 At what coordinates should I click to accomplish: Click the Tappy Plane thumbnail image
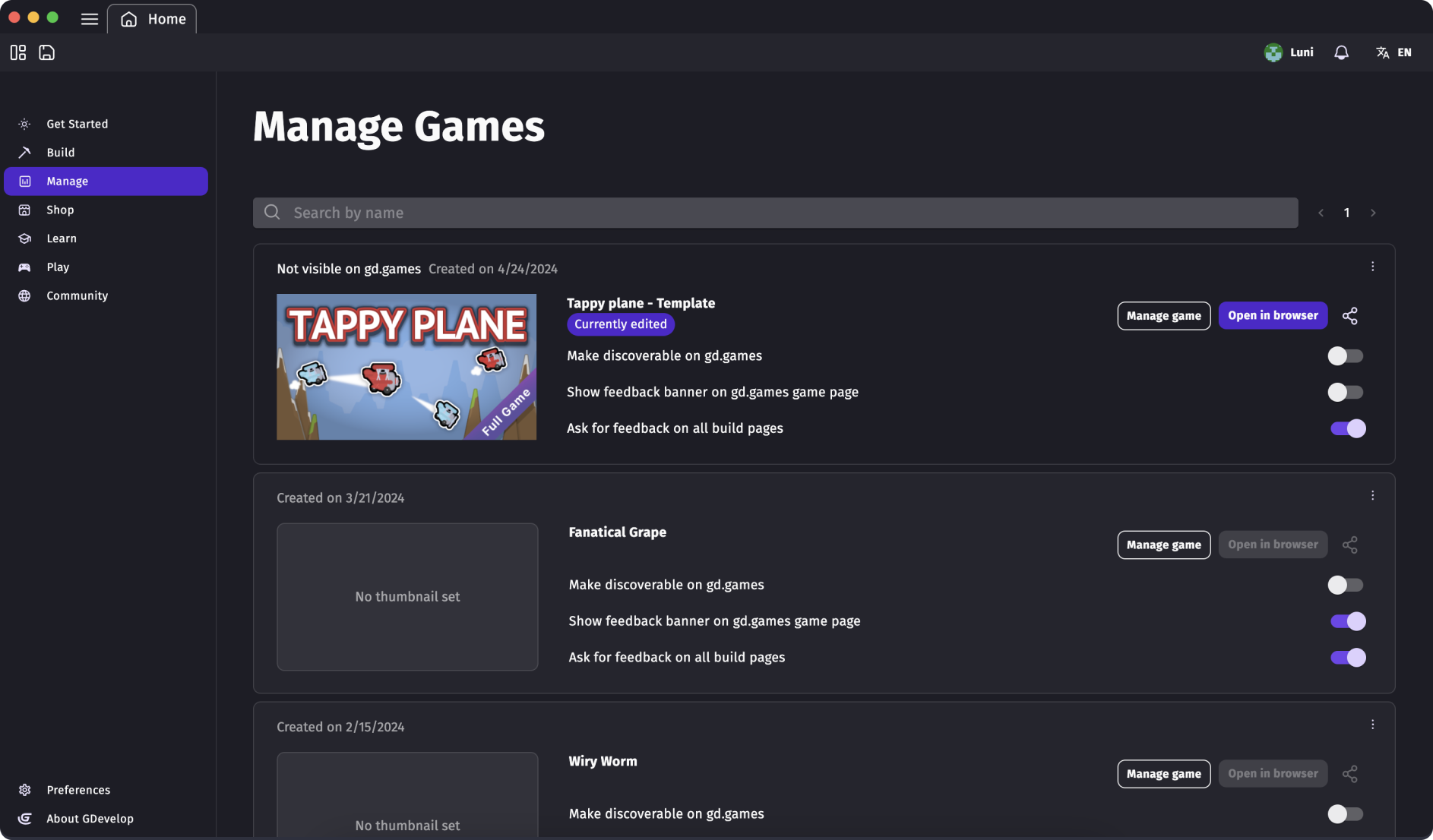(406, 367)
